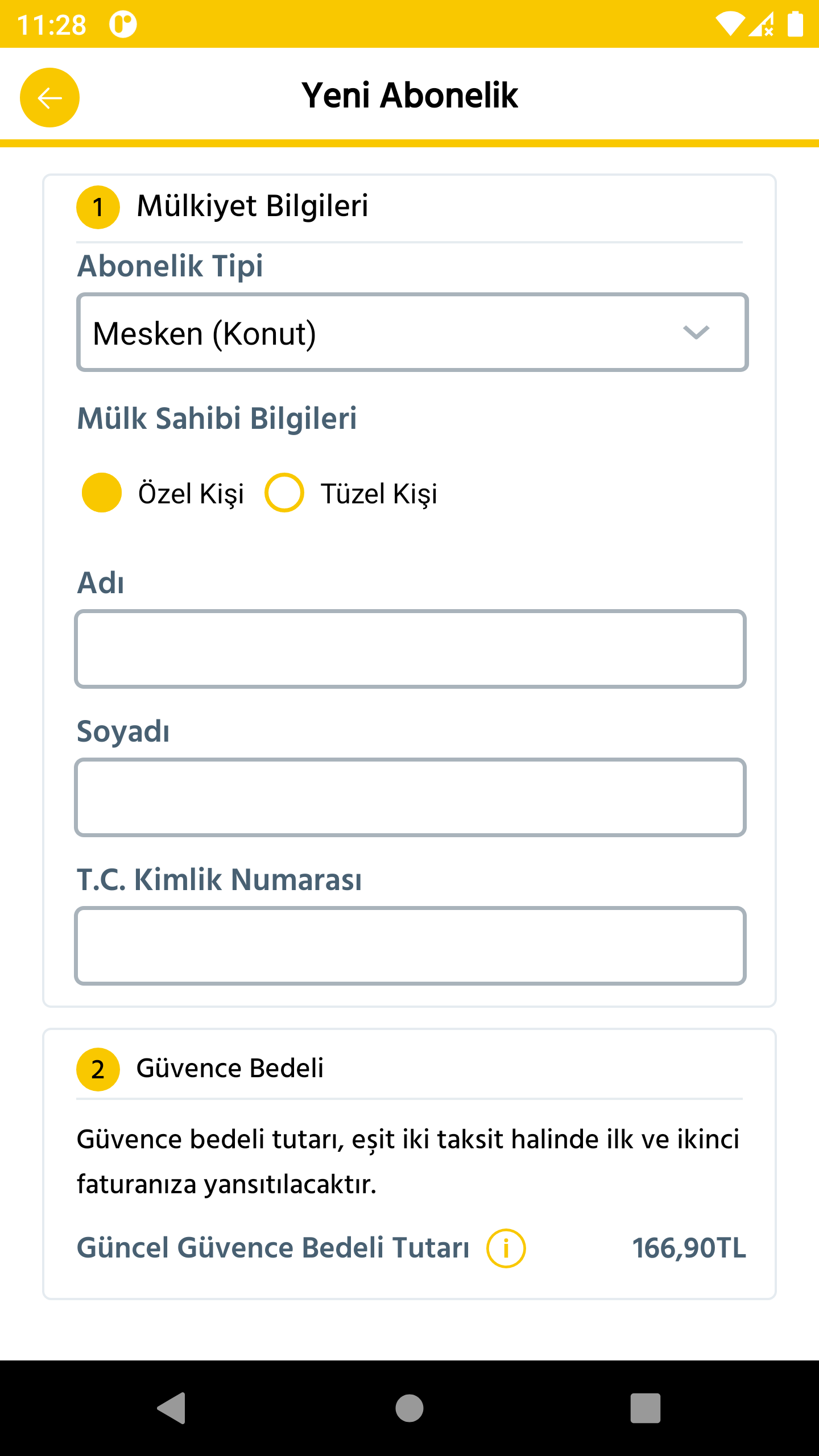Tap the step 2 number badge
The image size is (819, 1456).
[x=98, y=1069]
